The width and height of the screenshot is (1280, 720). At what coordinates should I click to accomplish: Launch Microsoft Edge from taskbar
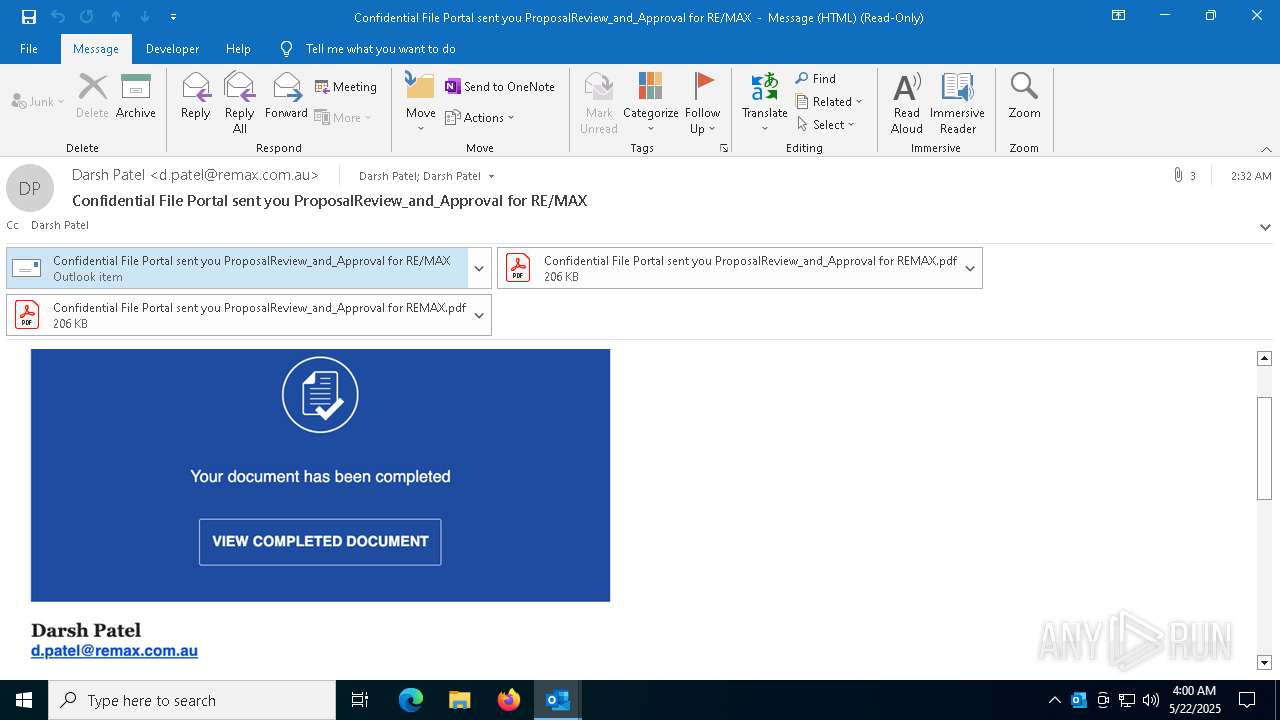click(411, 700)
